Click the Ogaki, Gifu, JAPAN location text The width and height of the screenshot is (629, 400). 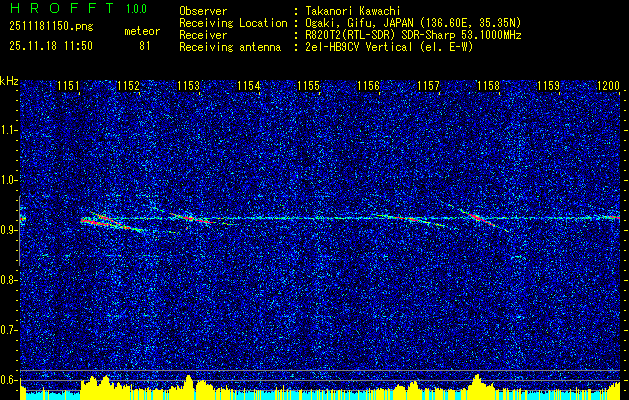coord(414,23)
